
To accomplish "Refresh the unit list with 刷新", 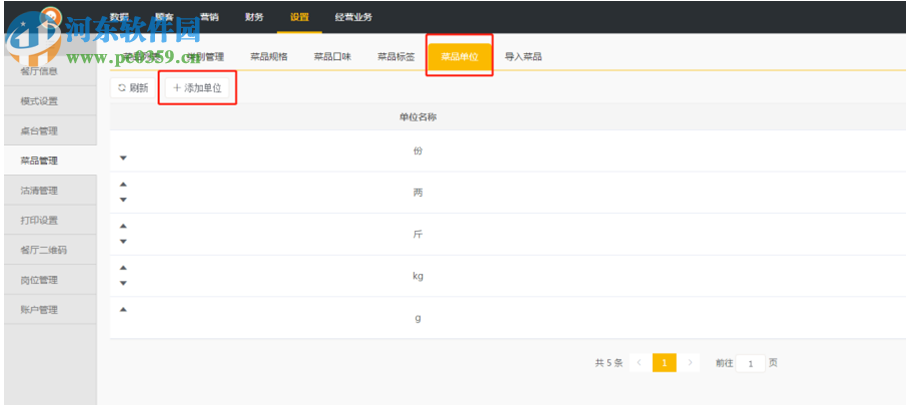I will (x=133, y=88).
